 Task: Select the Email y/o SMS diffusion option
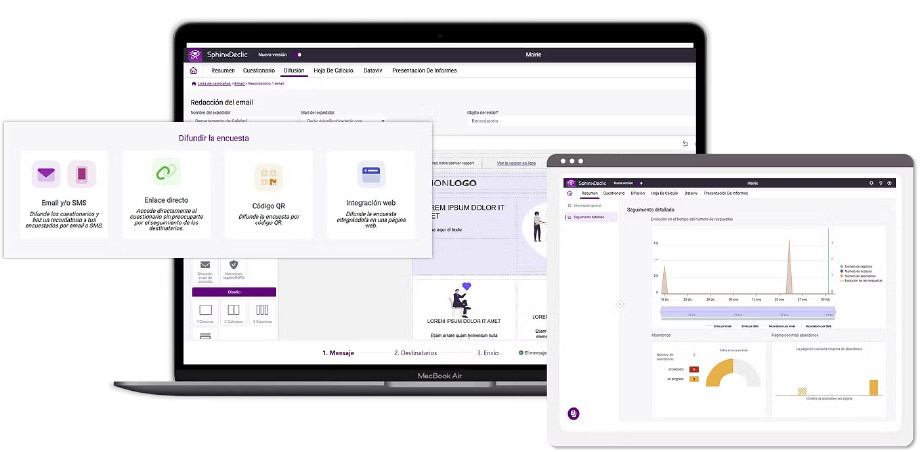(x=65, y=194)
